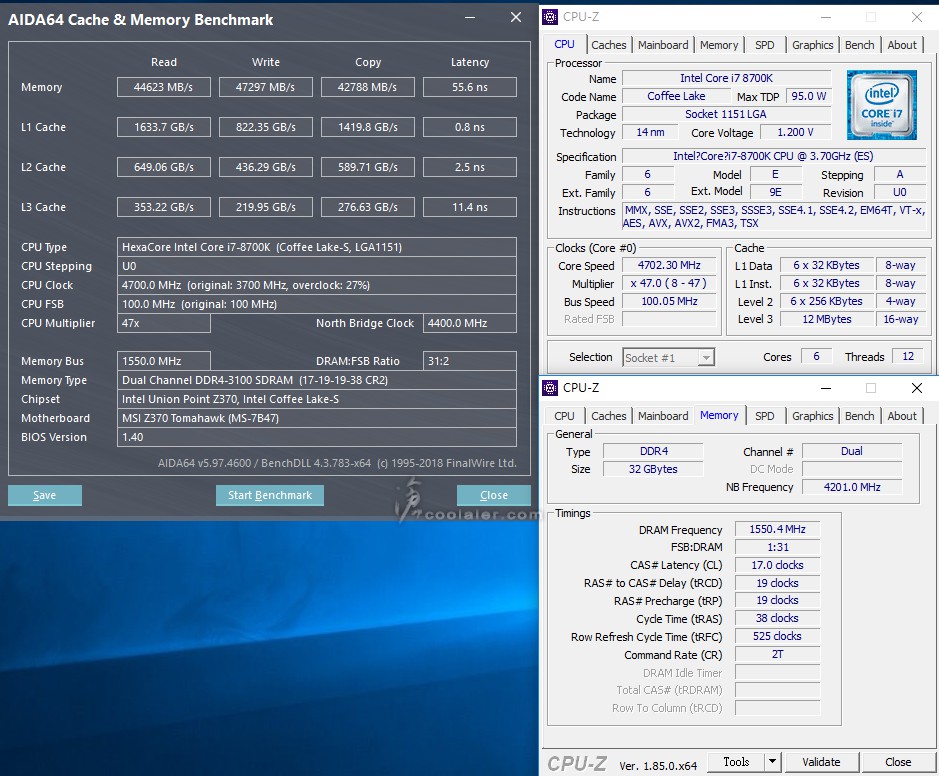The height and width of the screenshot is (776, 939).
Task: Click the L2 Cache Read value 649.06 GB/s
Action: pos(163,167)
